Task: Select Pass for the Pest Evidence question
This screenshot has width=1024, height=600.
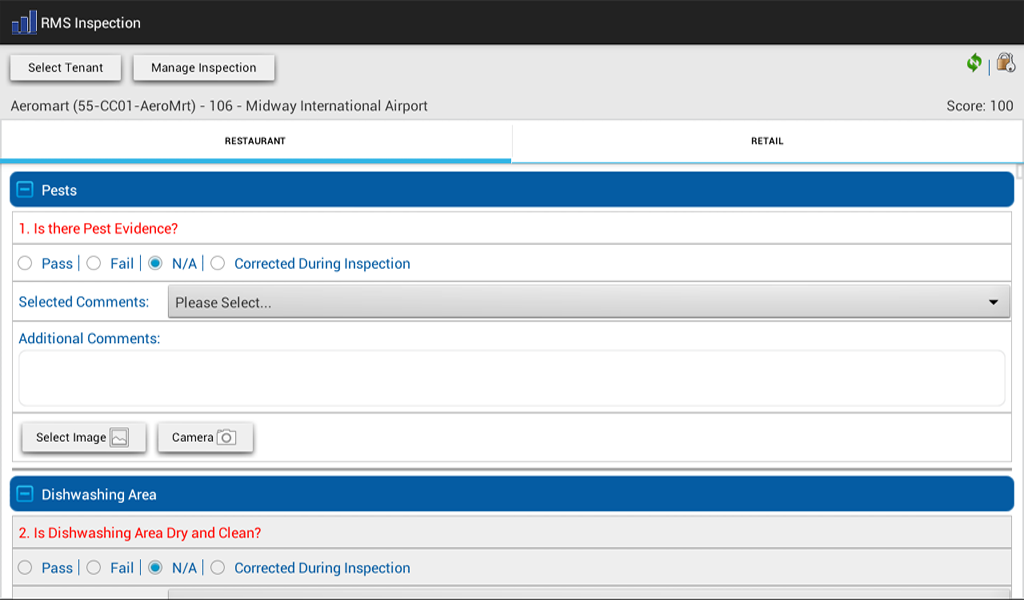Action: pyautogui.click(x=24, y=263)
